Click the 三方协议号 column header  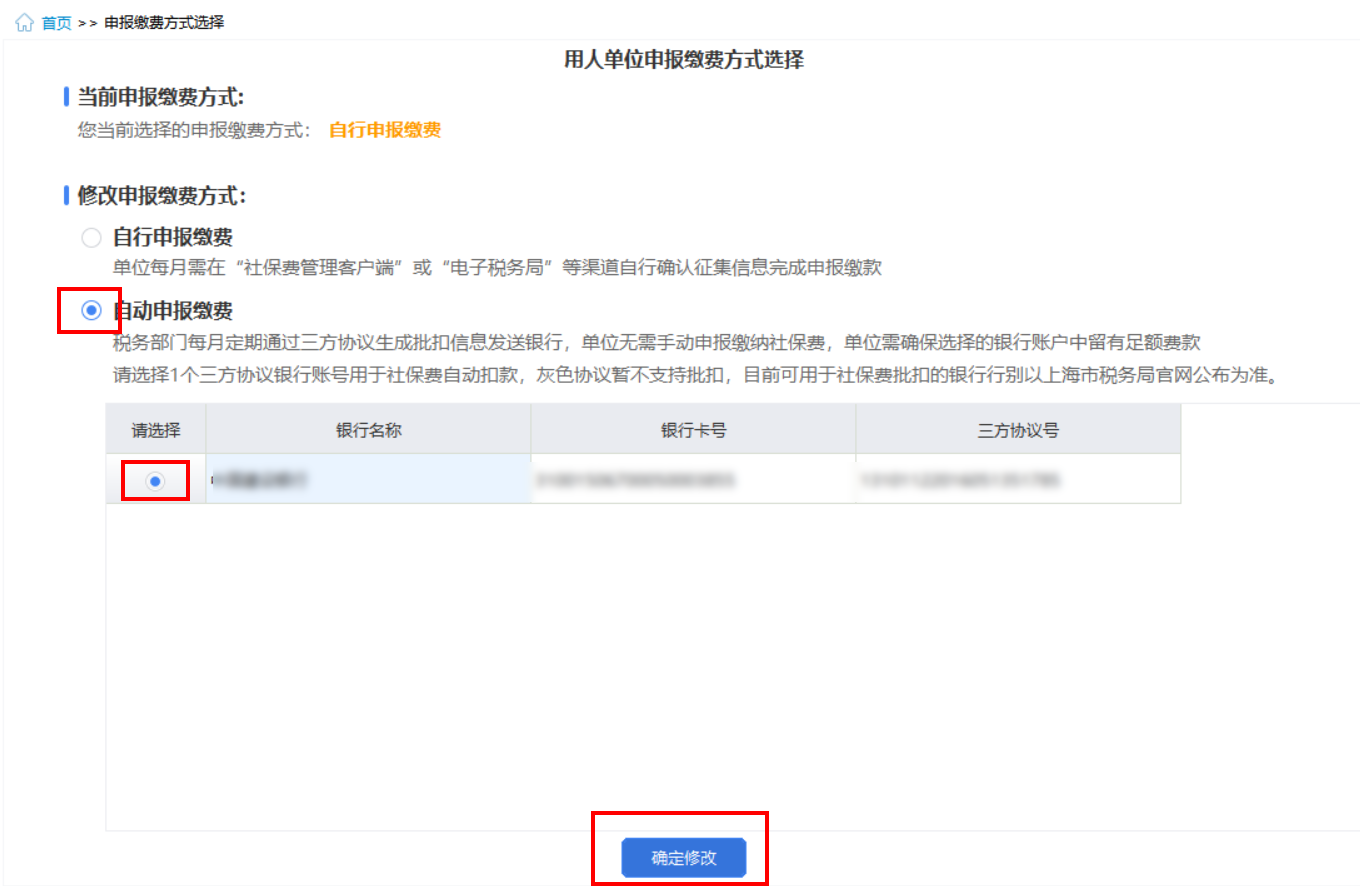1018,430
